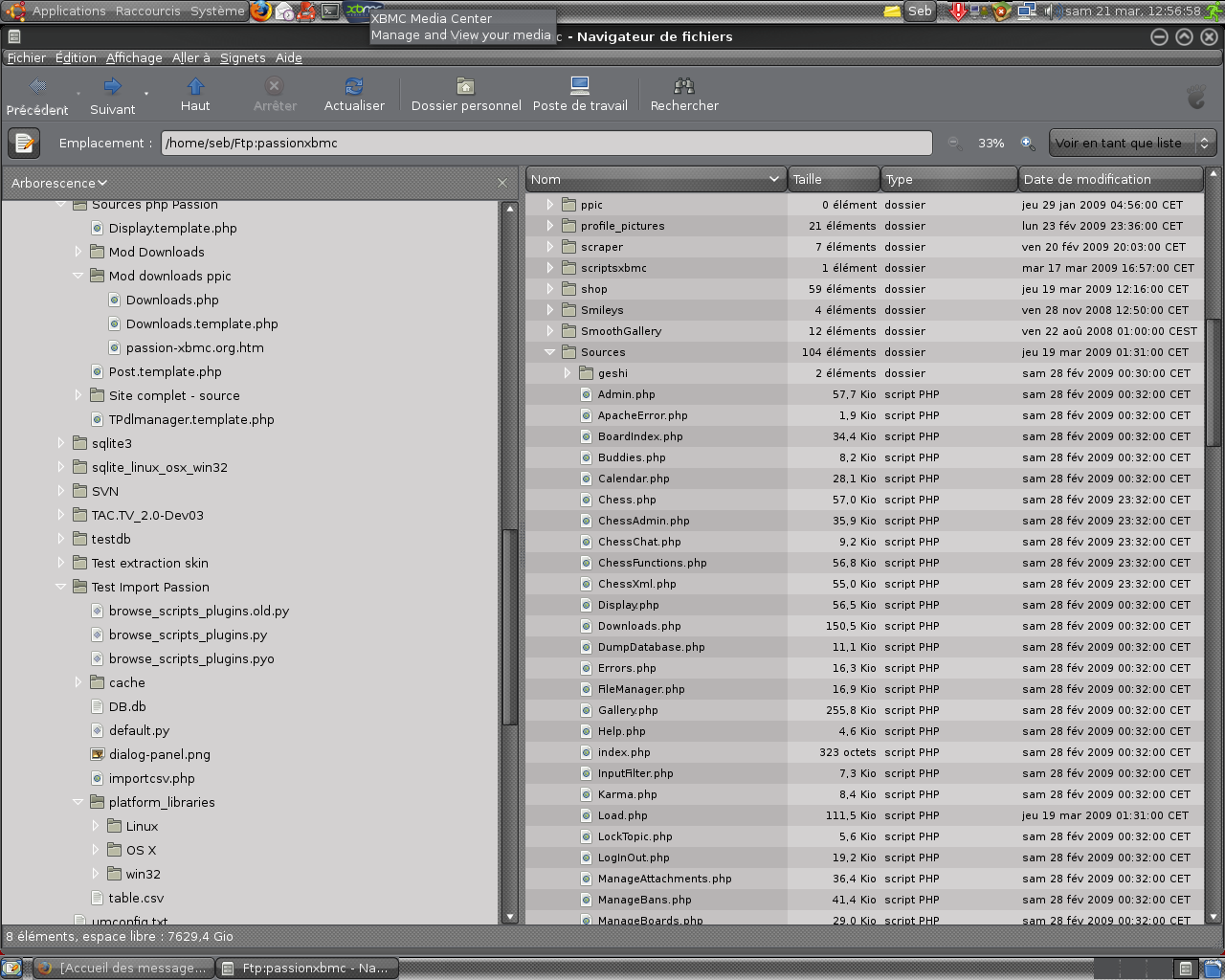Click the Rechercher binoculars icon
Image resolution: width=1225 pixels, height=980 pixels.
tap(684, 87)
